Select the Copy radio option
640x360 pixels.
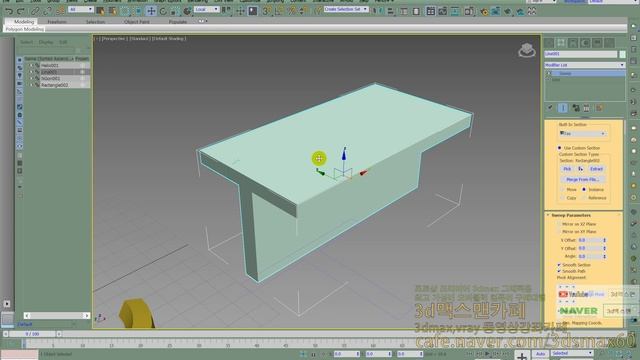tap(562, 198)
